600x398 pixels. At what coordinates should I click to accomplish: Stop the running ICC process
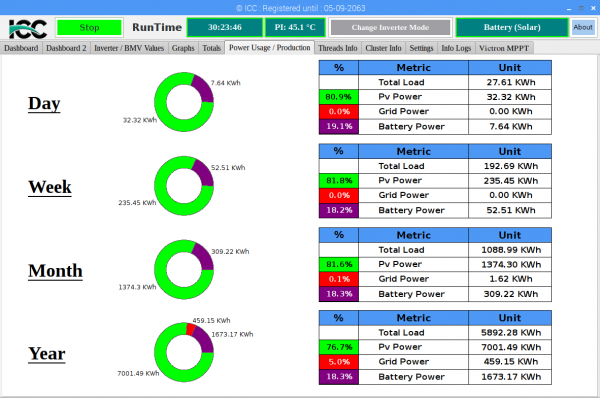[x=89, y=28]
